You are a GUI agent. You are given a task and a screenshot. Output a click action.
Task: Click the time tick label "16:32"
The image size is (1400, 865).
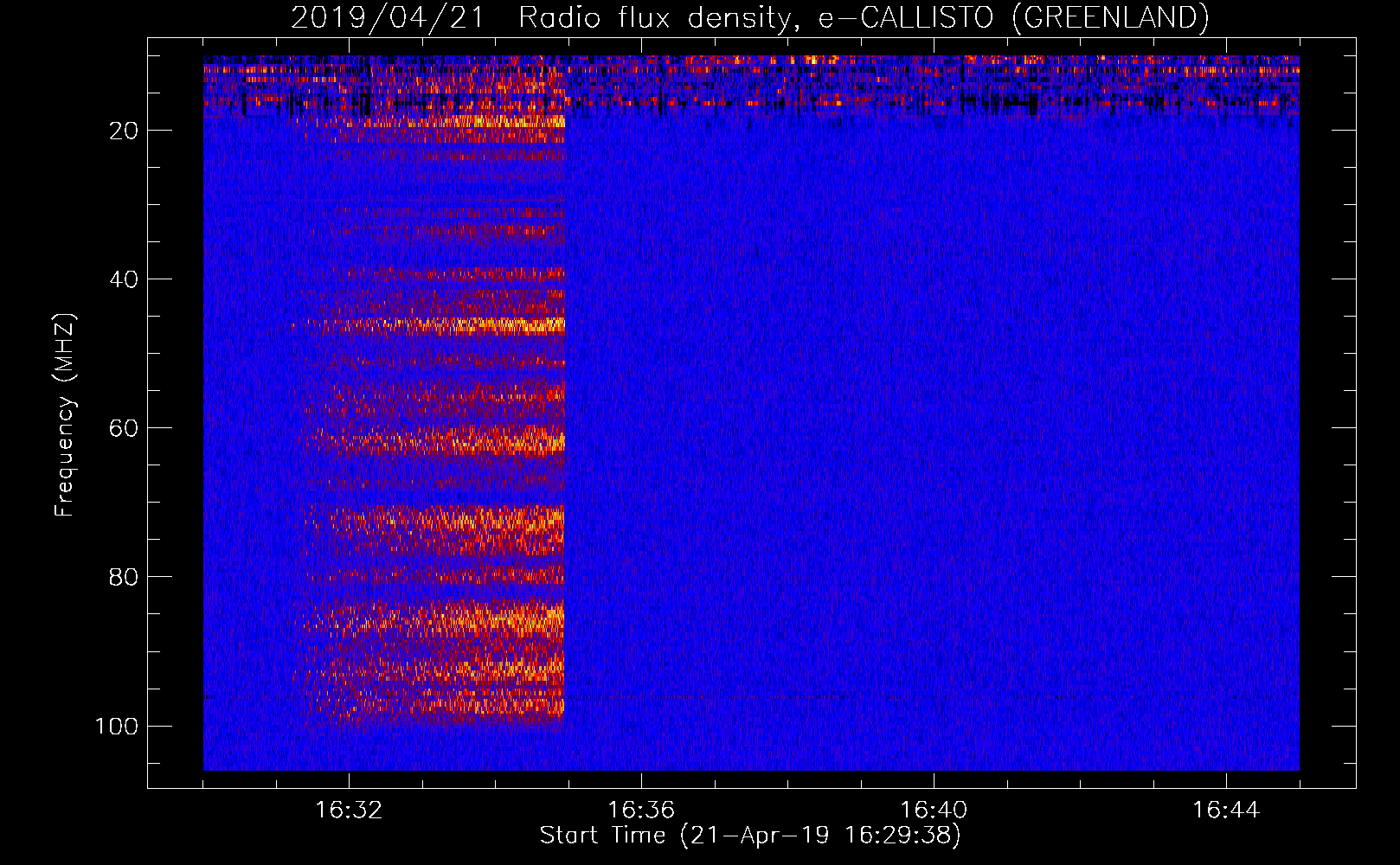(349, 811)
